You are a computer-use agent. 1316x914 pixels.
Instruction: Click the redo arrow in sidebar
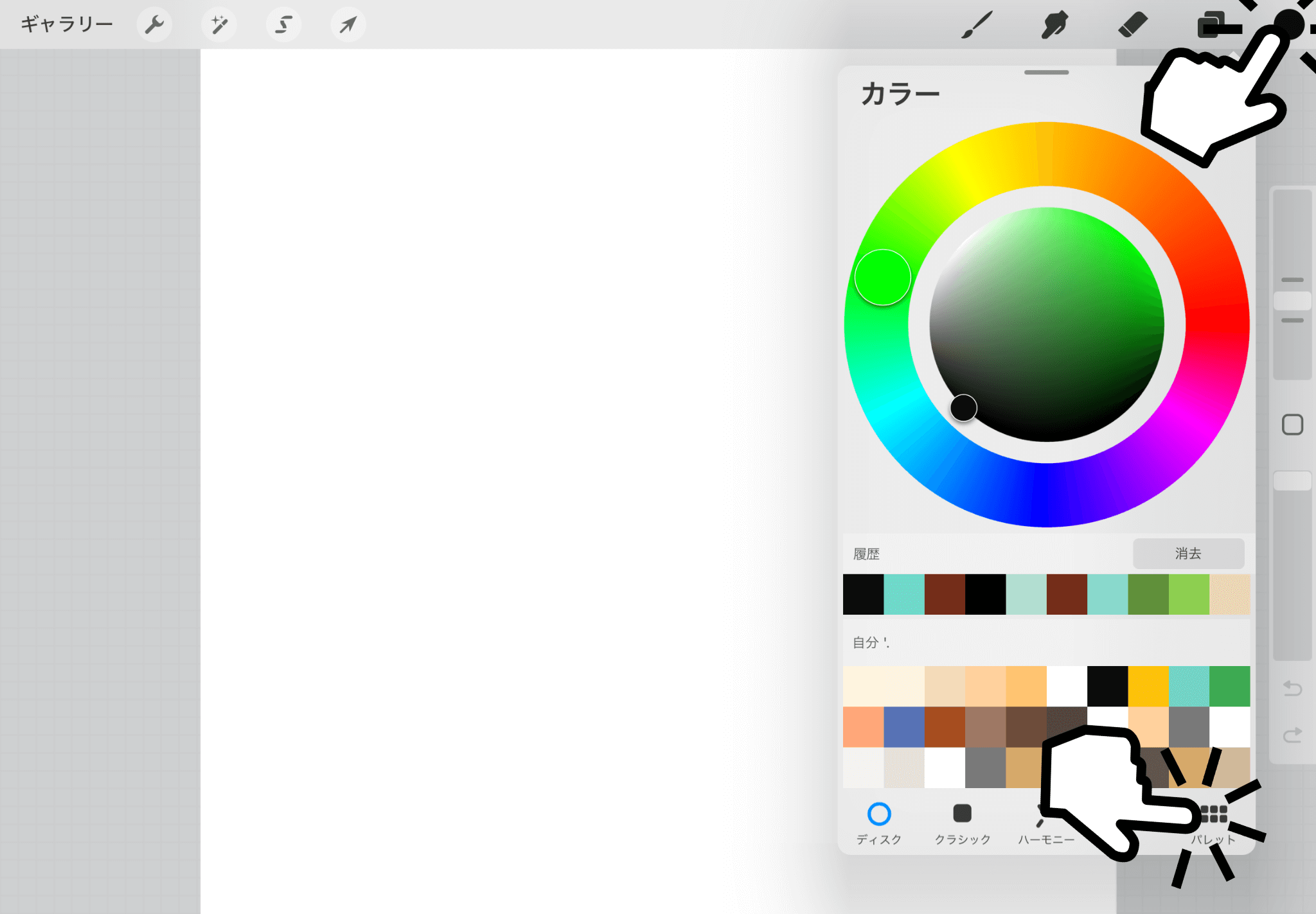coord(1292,734)
